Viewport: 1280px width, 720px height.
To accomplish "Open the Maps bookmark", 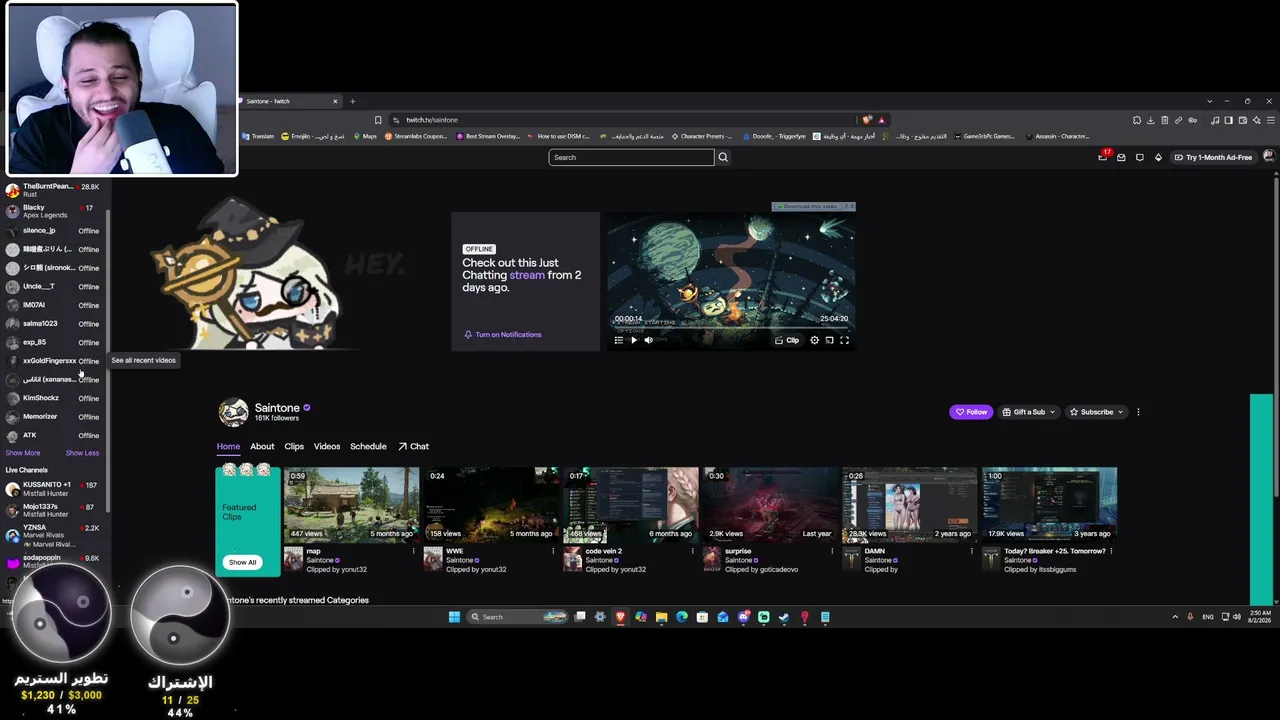I will (365, 136).
